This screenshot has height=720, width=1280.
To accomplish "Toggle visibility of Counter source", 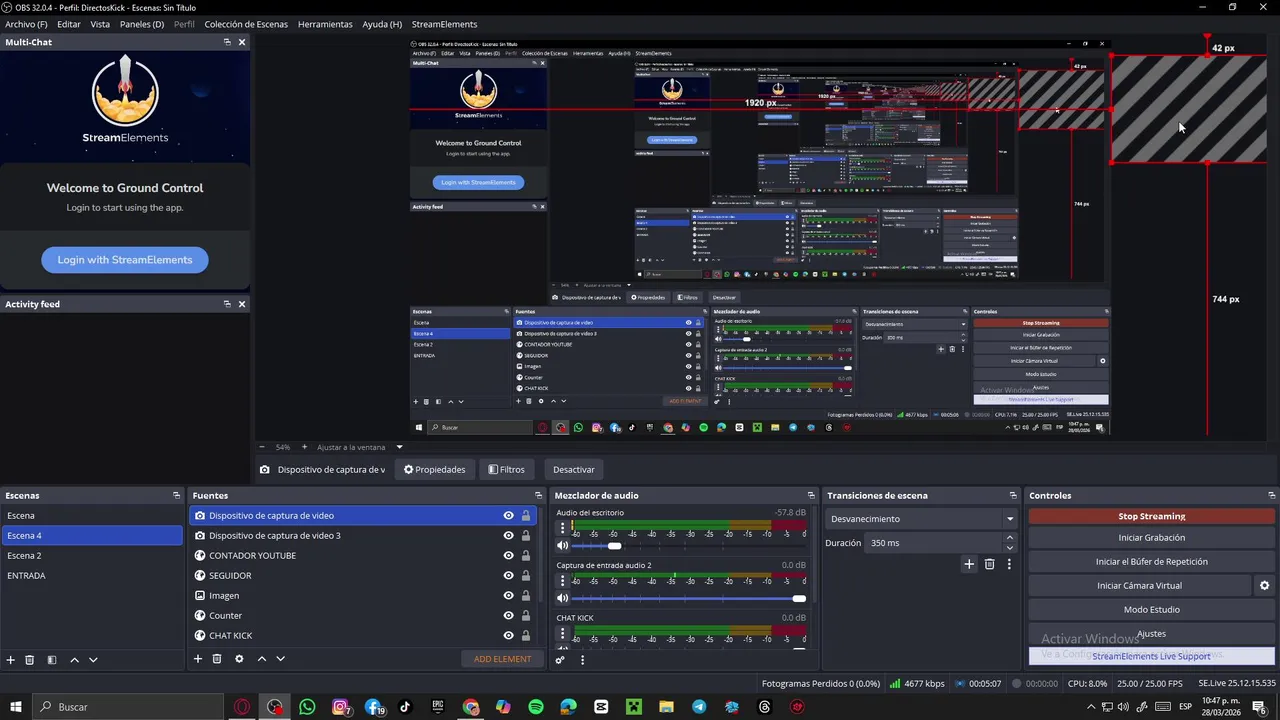I will click(x=508, y=616).
